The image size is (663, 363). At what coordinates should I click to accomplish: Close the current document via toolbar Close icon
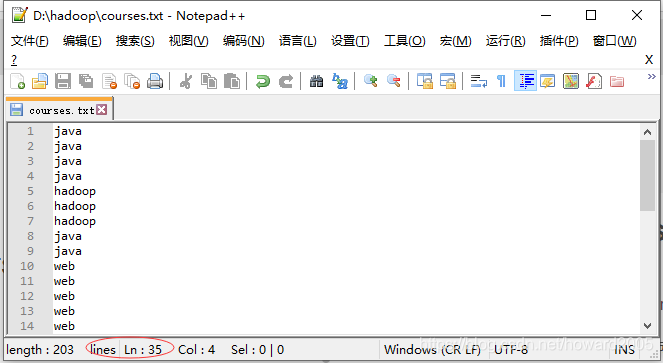(x=109, y=81)
